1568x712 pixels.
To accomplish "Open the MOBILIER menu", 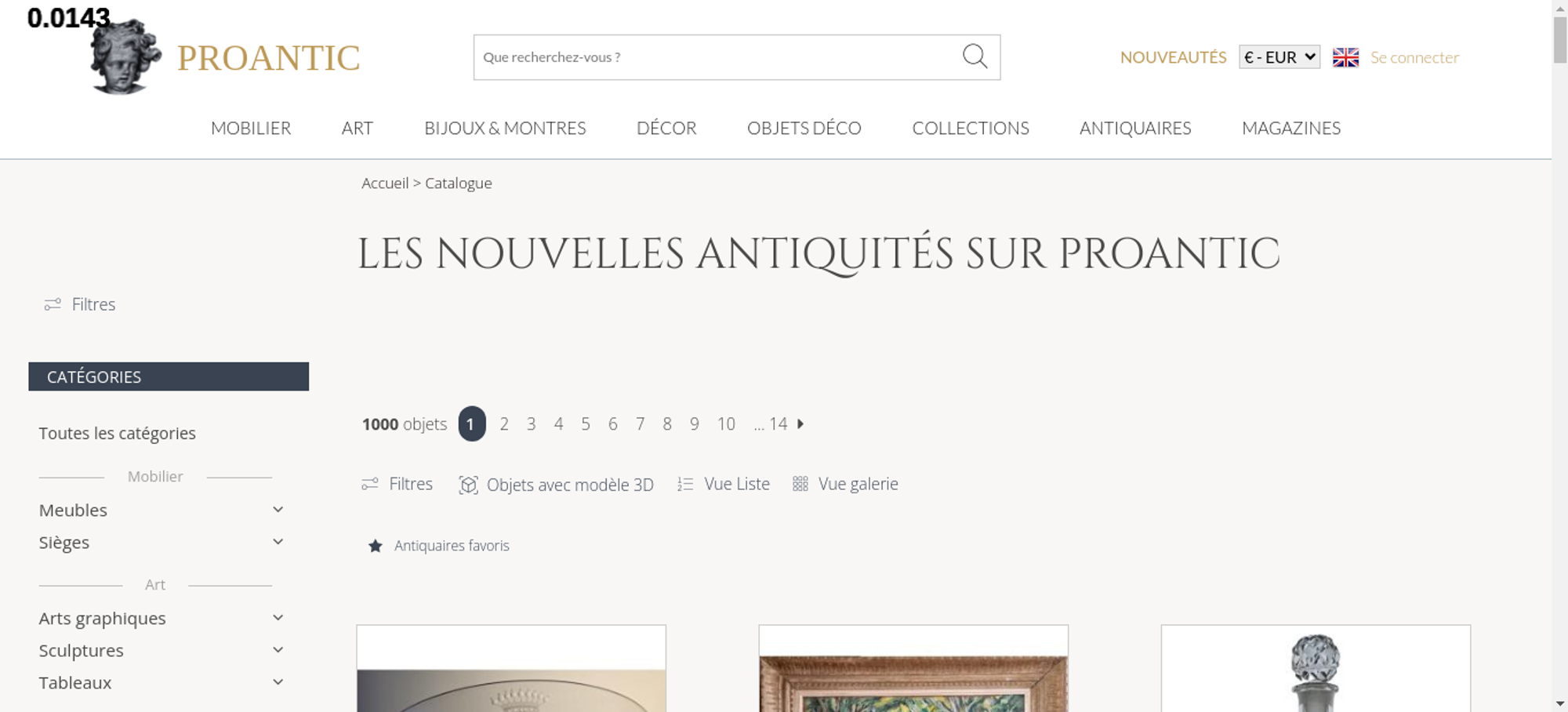I will 251,128.
